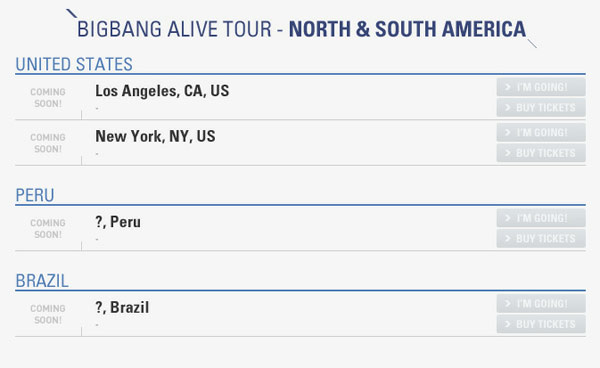Click Coming Soon label beside Peru
Viewport: 600px width, 368px height.
[x=48, y=229]
